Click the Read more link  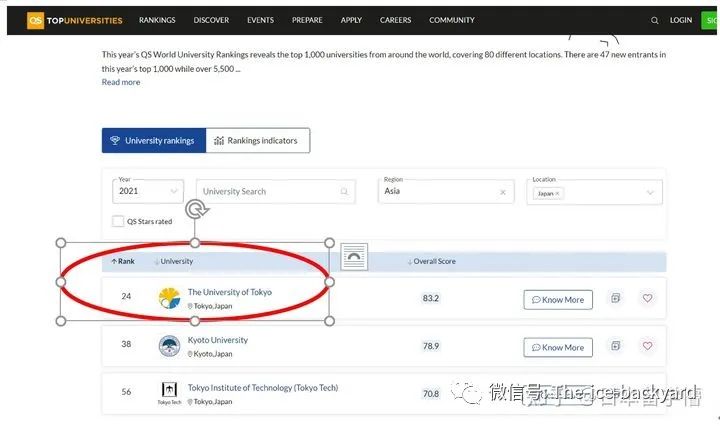pos(121,82)
